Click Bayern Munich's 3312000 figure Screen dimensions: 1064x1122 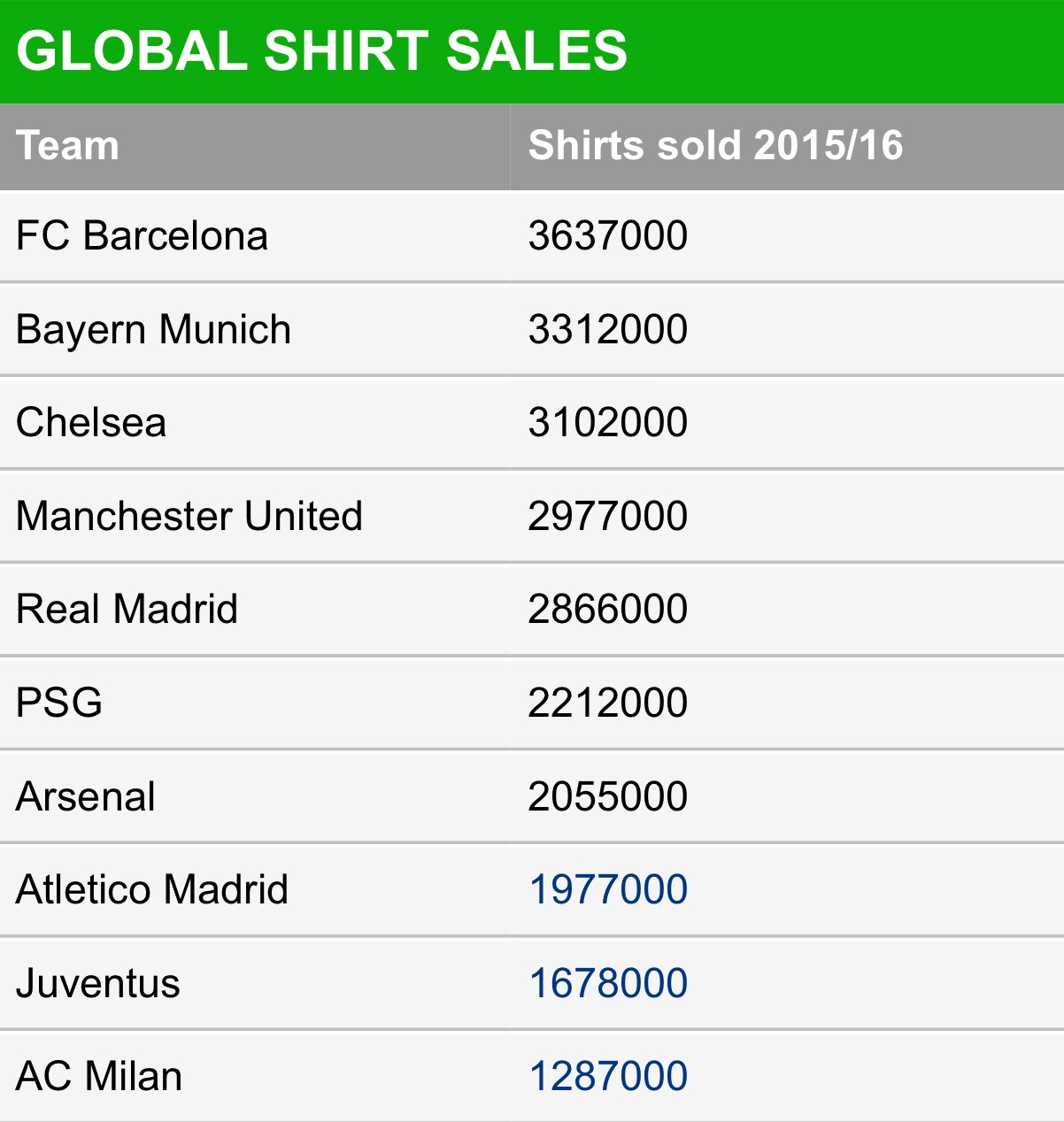click(607, 329)
